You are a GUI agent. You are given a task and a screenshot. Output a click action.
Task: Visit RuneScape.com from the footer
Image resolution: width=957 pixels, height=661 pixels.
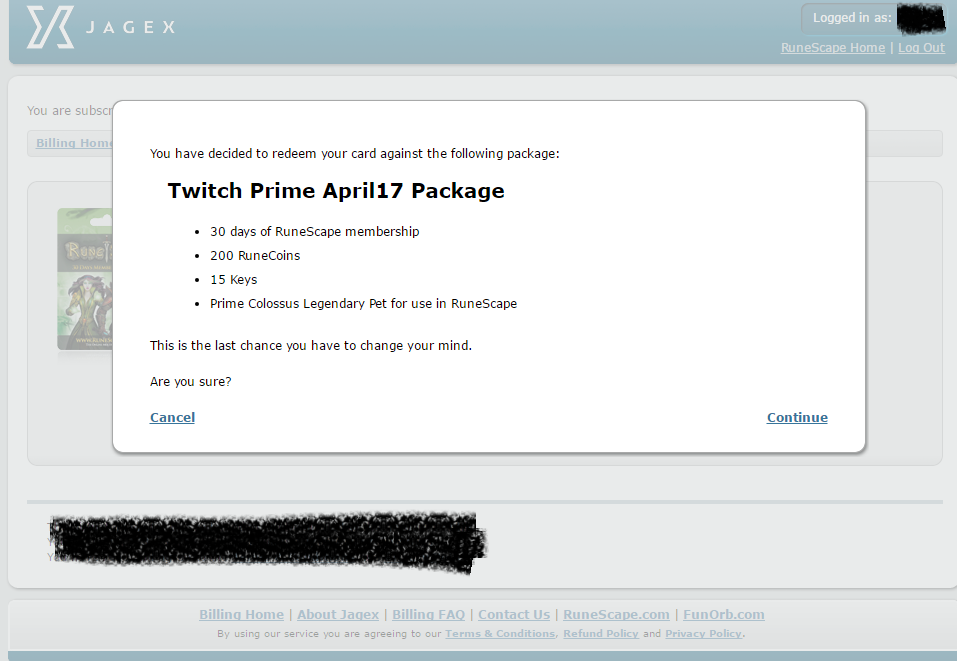click(616, 615)
